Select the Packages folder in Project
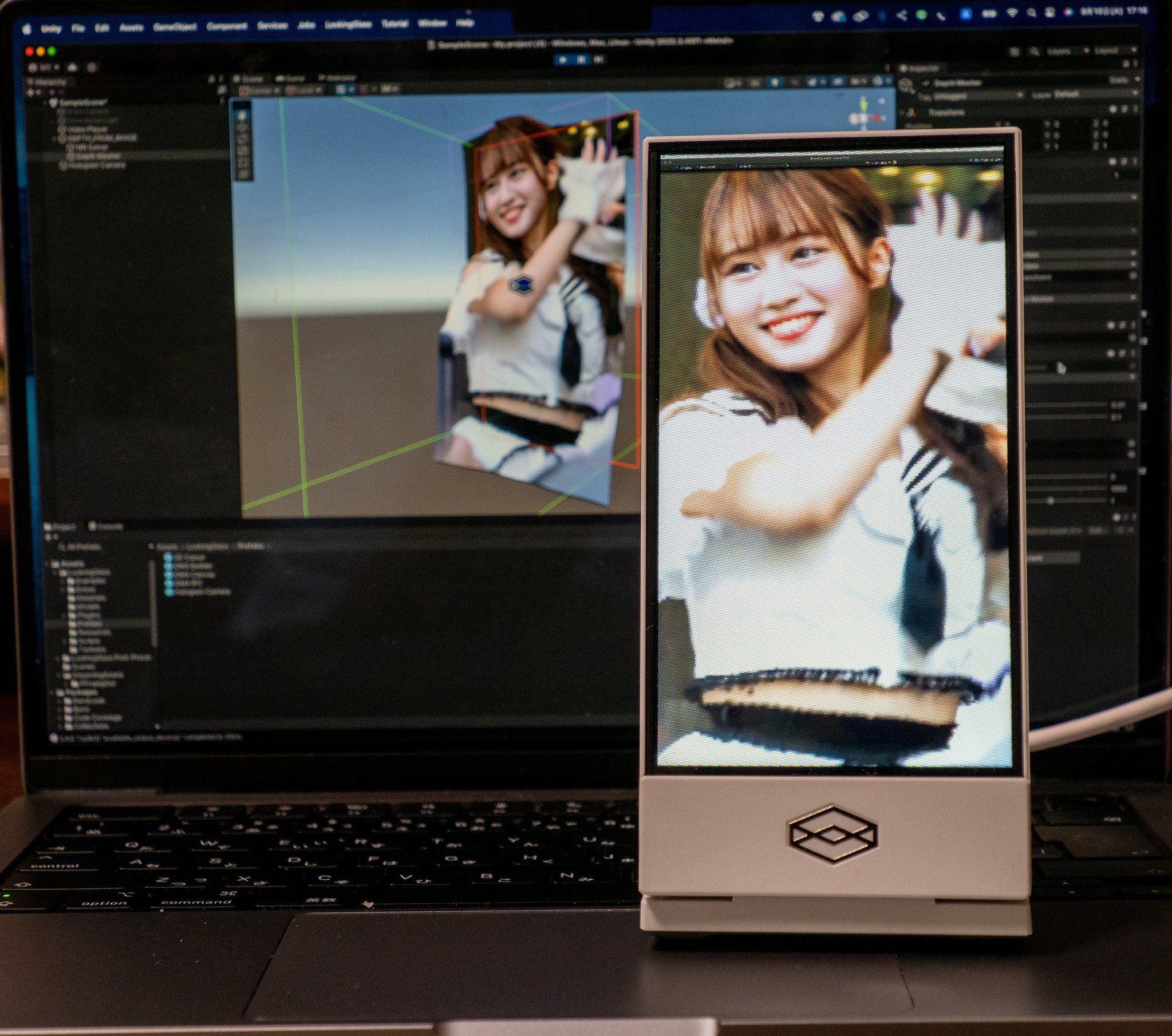 (77, 692)
